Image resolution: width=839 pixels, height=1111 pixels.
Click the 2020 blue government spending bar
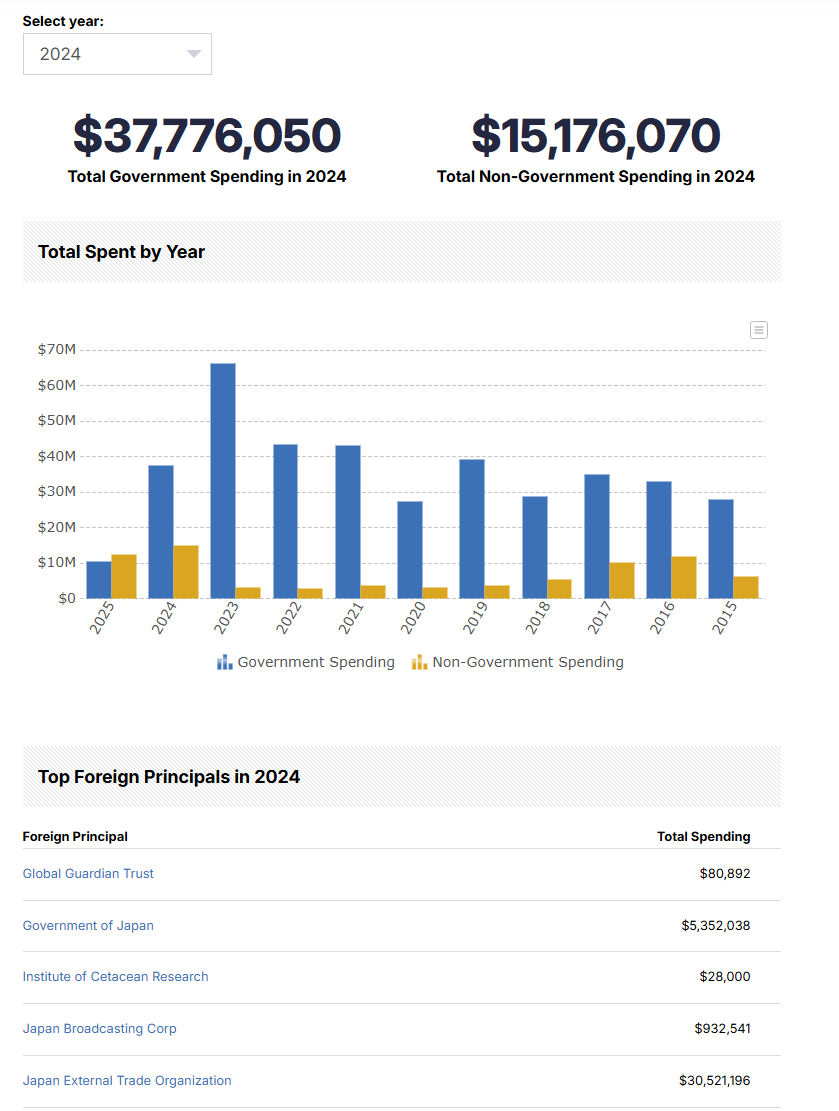click(410, 550)
